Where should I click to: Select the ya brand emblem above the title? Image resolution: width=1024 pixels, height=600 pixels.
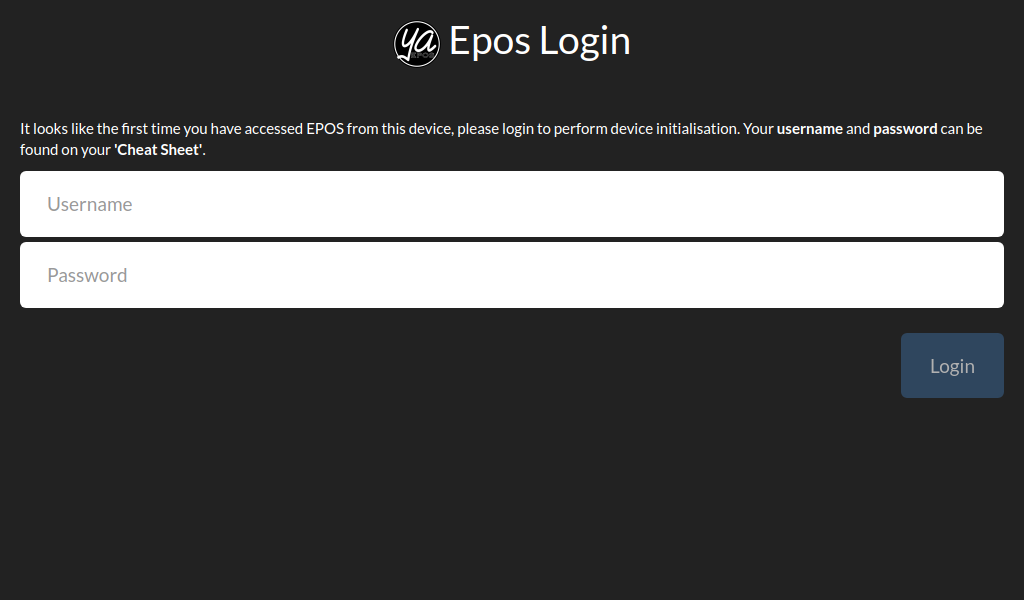click(417, 43)
